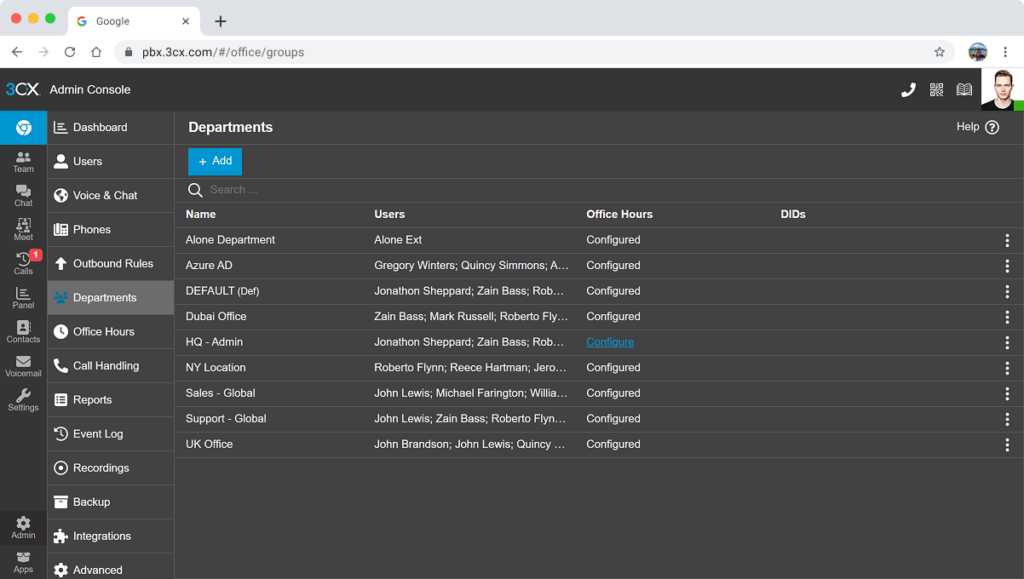Open the Help link
The width and height of the screenshot is (1024, 579).
[977, 127]
